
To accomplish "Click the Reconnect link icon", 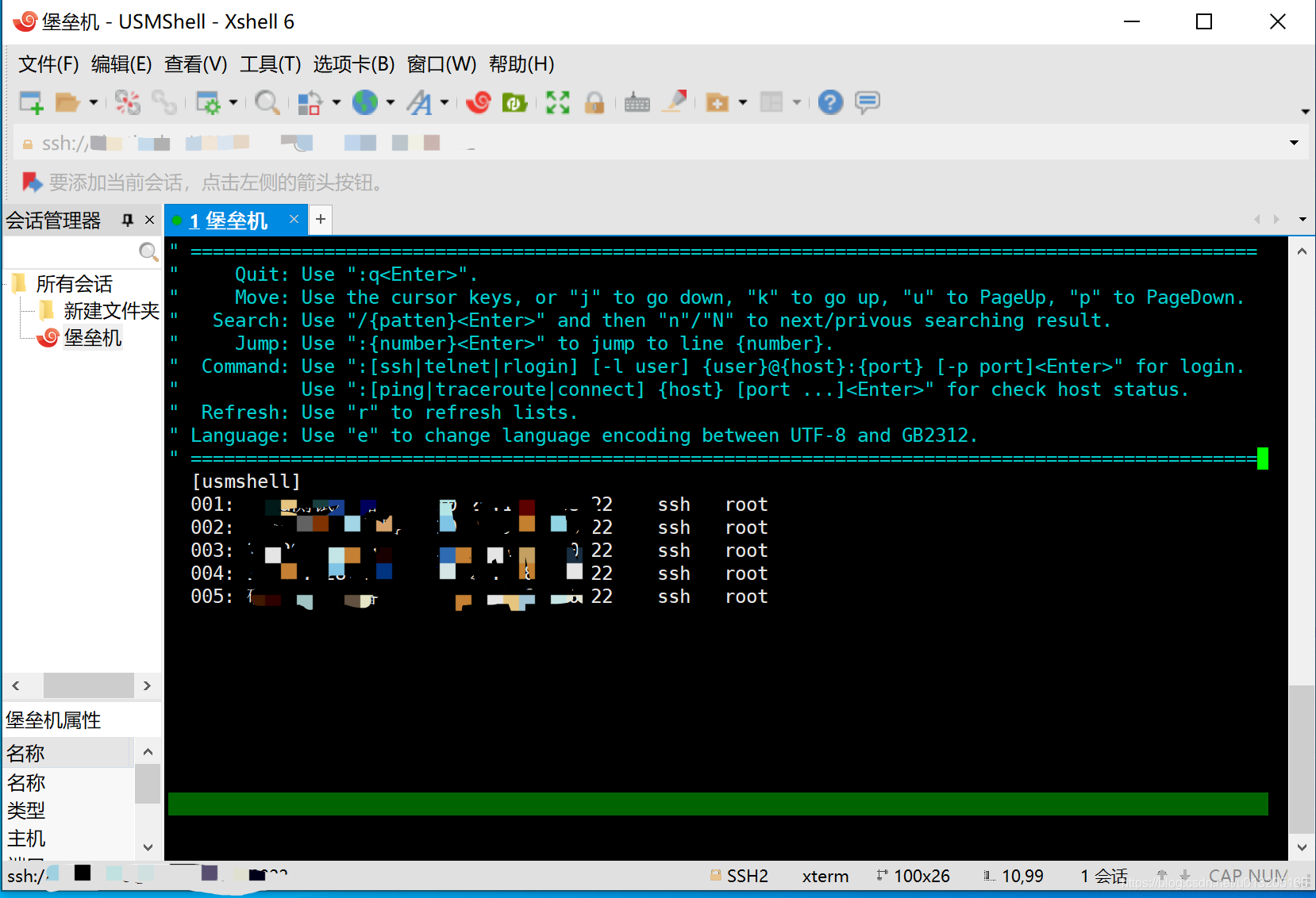I will (164, 102).
